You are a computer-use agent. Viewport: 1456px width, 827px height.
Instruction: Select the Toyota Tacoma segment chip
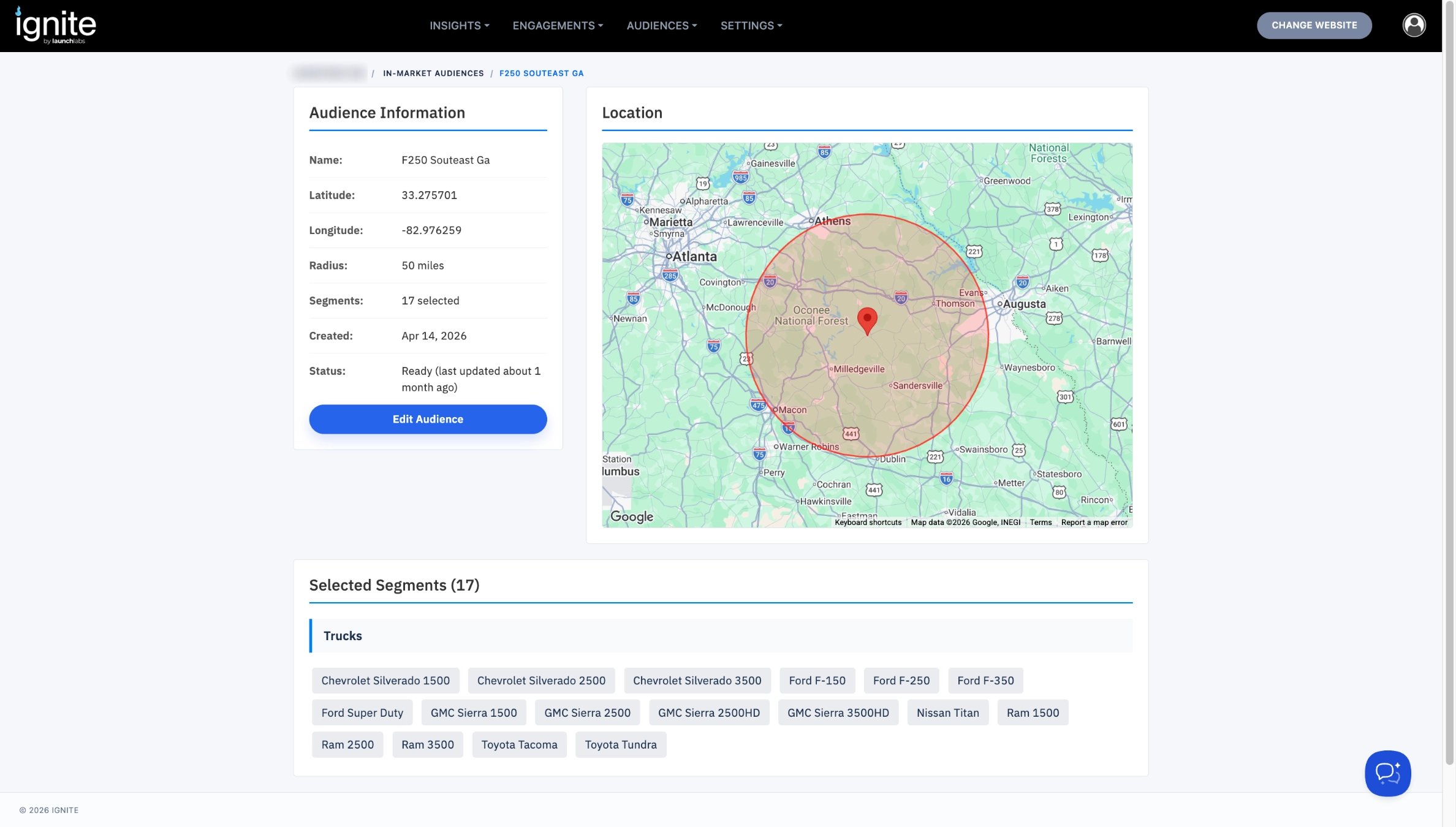click(x=519, y=745)
